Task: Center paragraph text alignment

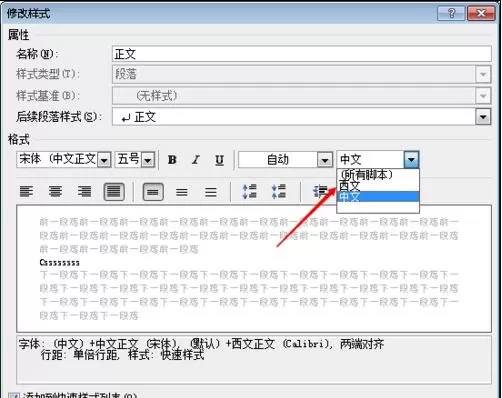Action: [55, 192]
